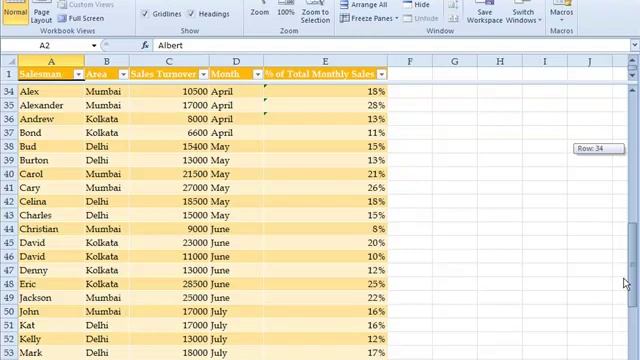Select the 22% percentage cell

tap(325, 298)
